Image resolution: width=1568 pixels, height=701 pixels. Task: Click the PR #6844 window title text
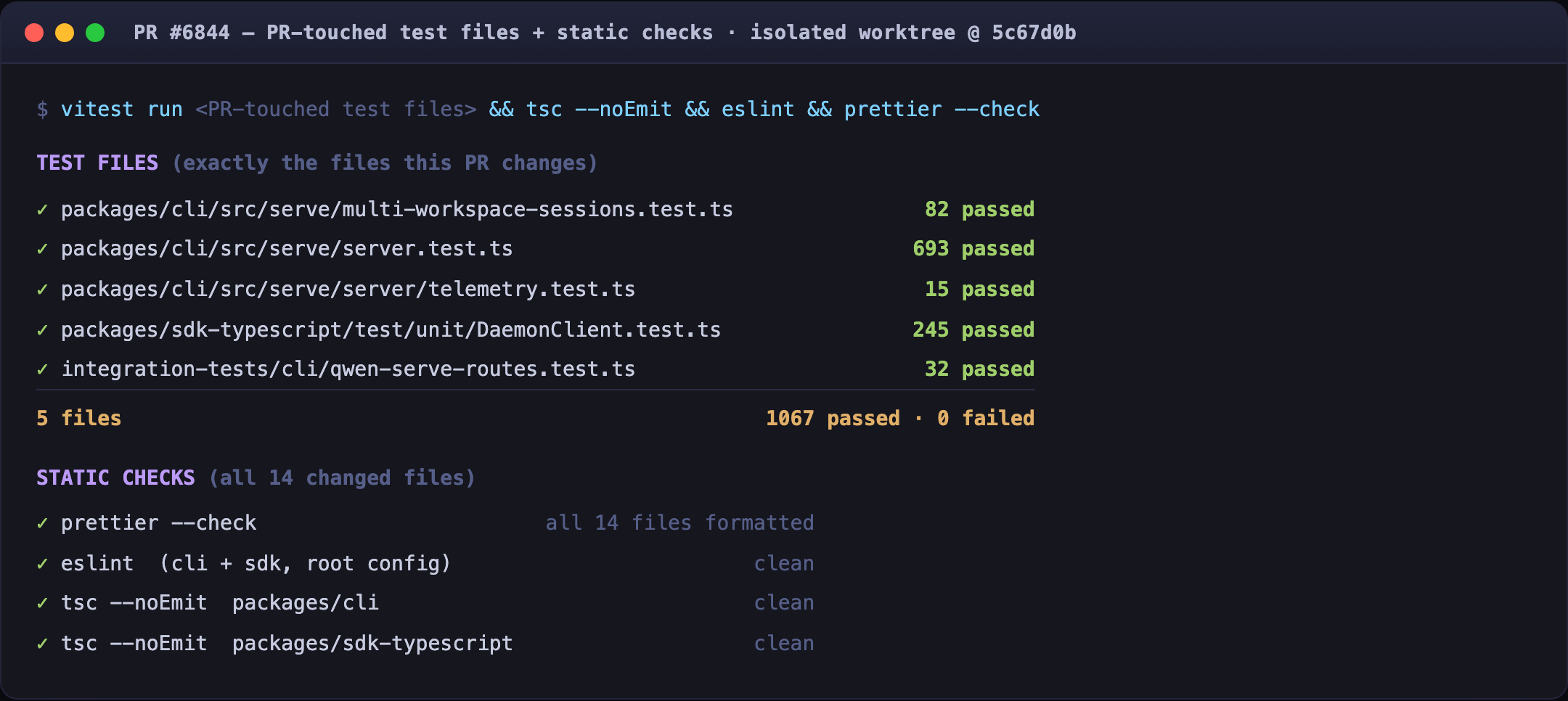[605, 33]
